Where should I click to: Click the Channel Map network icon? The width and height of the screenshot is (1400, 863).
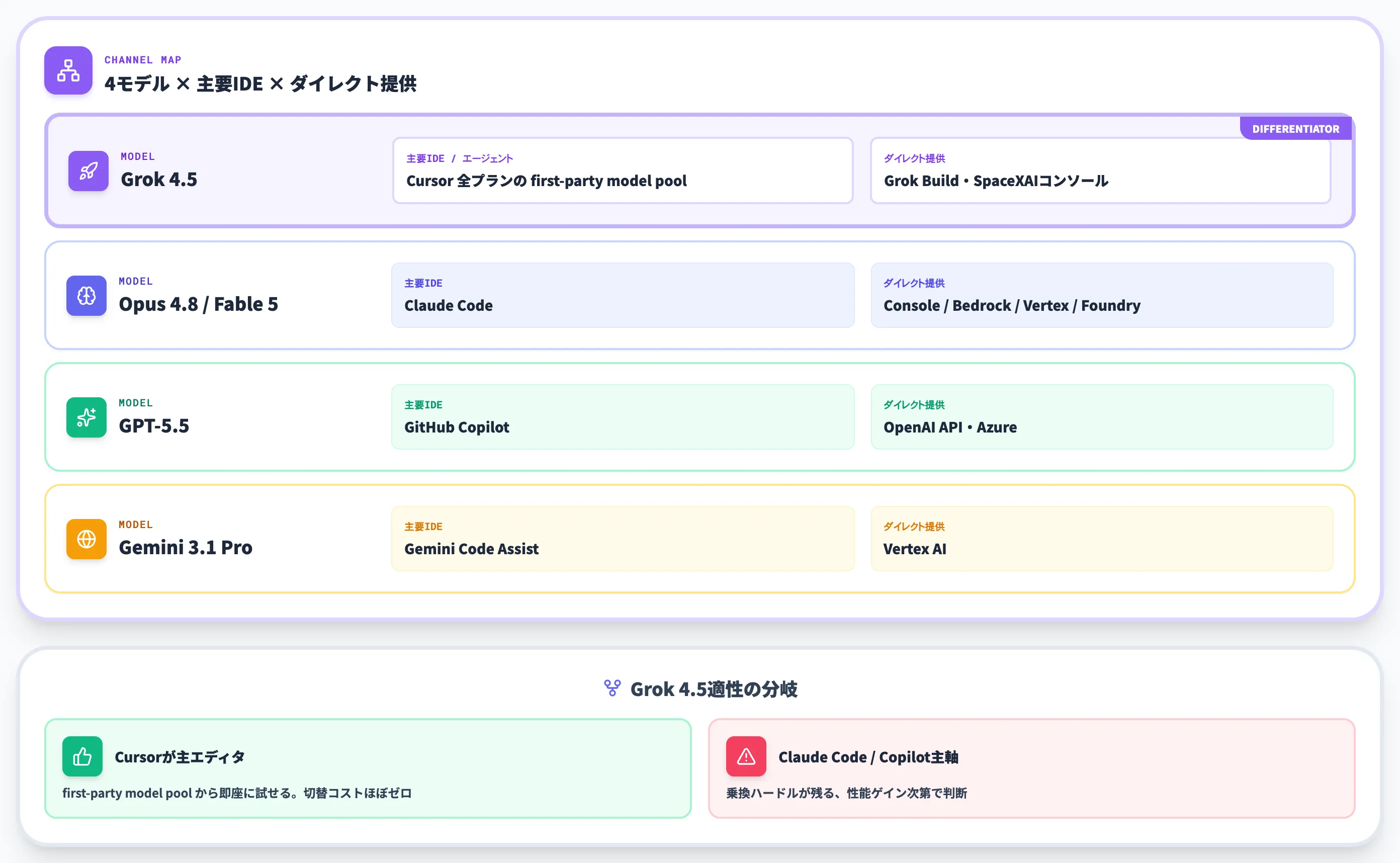(x=68, y=70)
